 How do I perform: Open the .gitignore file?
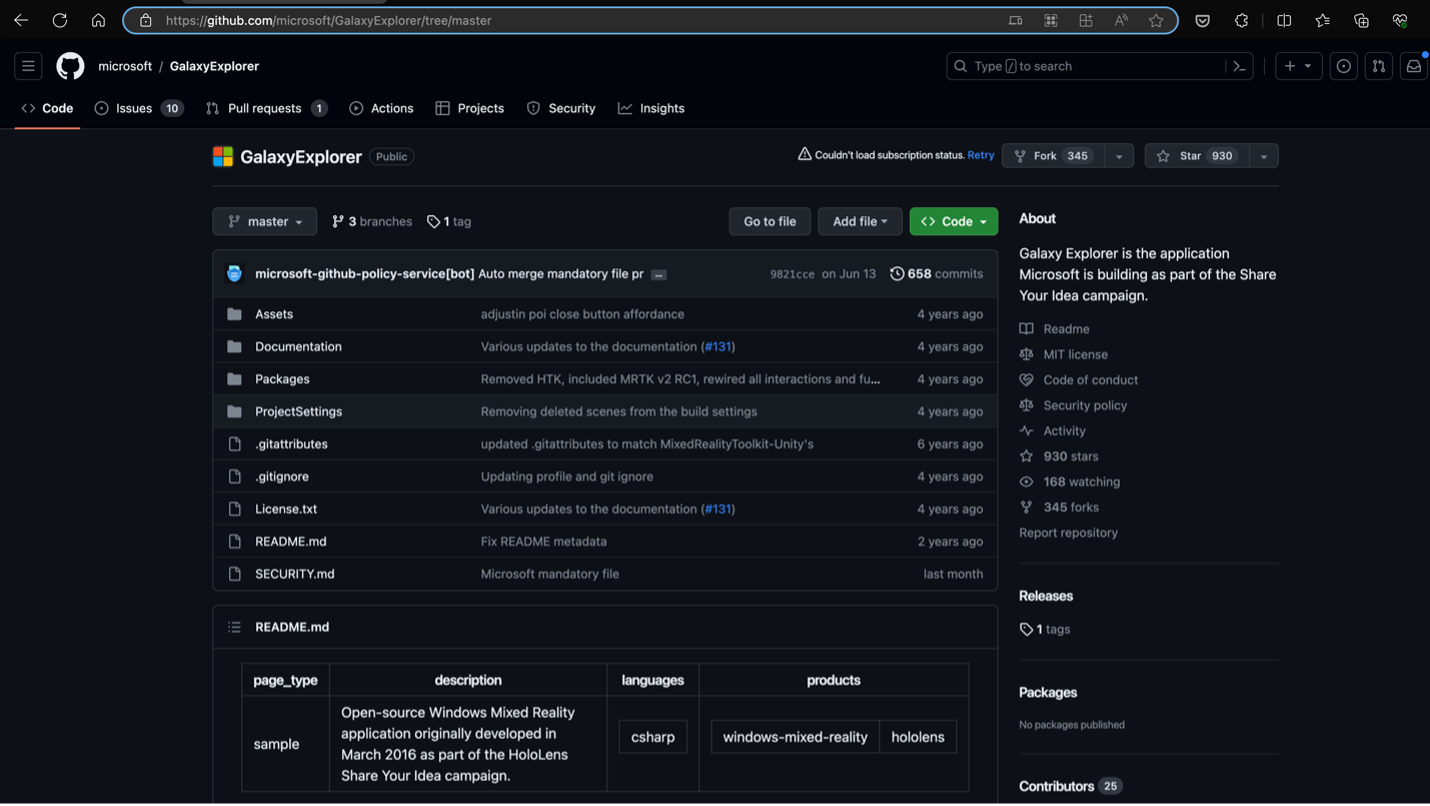(282, 476)
